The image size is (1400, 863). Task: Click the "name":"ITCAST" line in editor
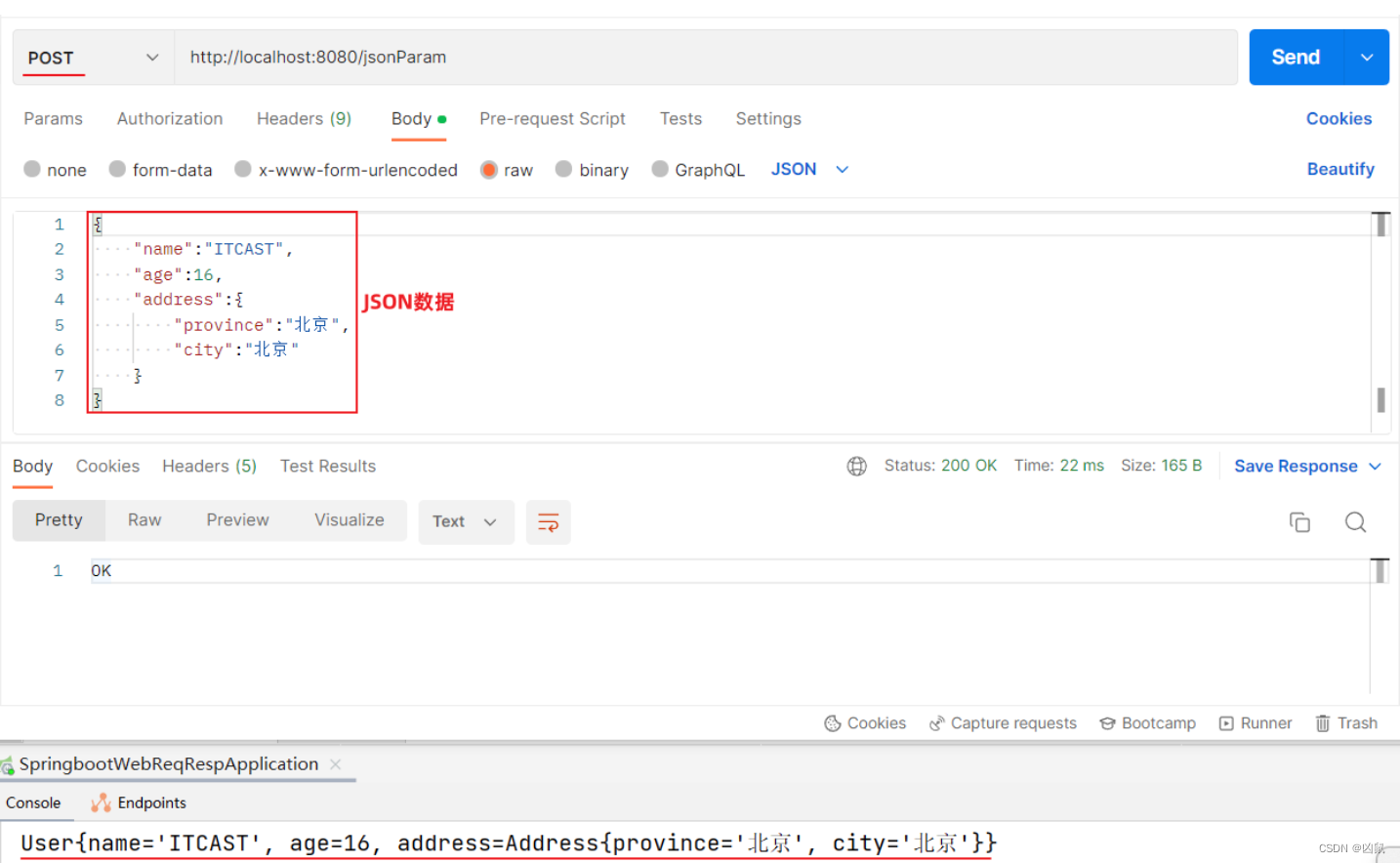[214, 249]
